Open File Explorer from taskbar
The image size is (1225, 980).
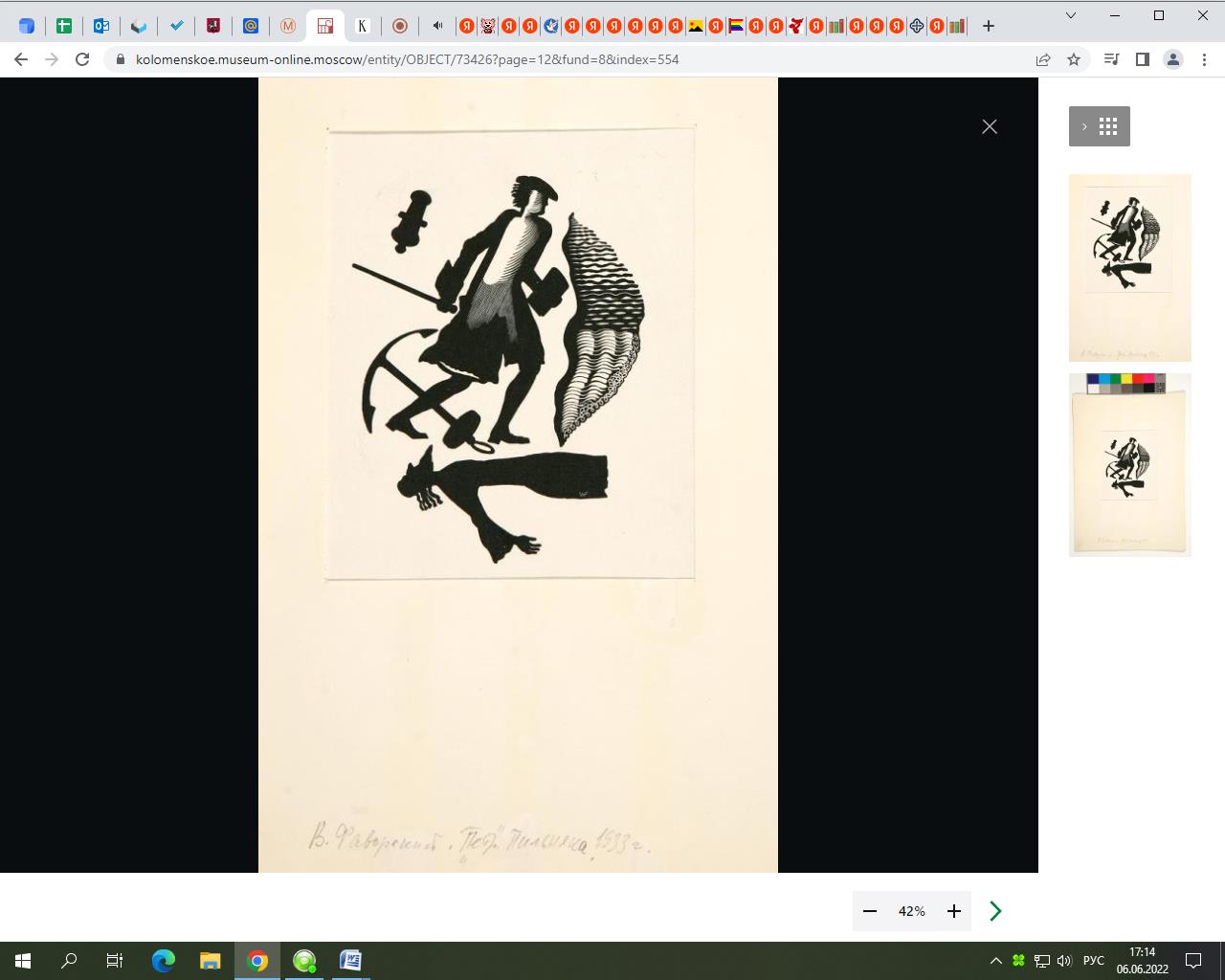point(210,961)
